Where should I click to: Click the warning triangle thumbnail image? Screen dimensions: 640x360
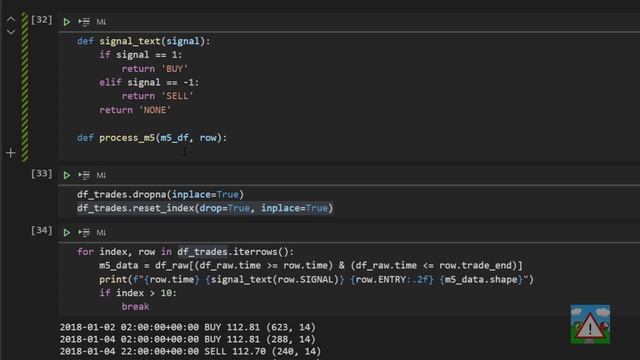[590, 324]
